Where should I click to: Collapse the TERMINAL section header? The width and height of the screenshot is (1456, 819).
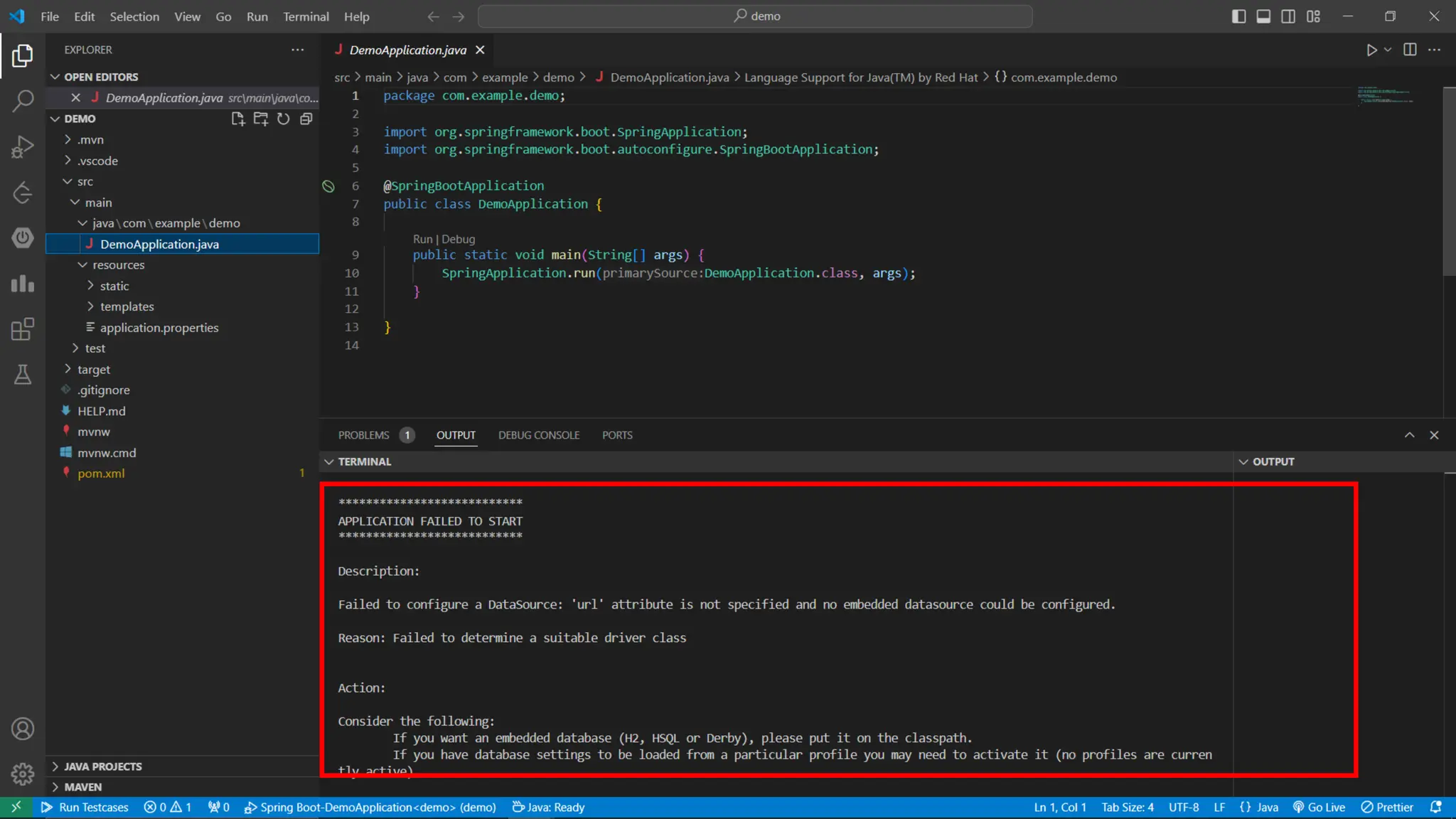pos(364,461)
